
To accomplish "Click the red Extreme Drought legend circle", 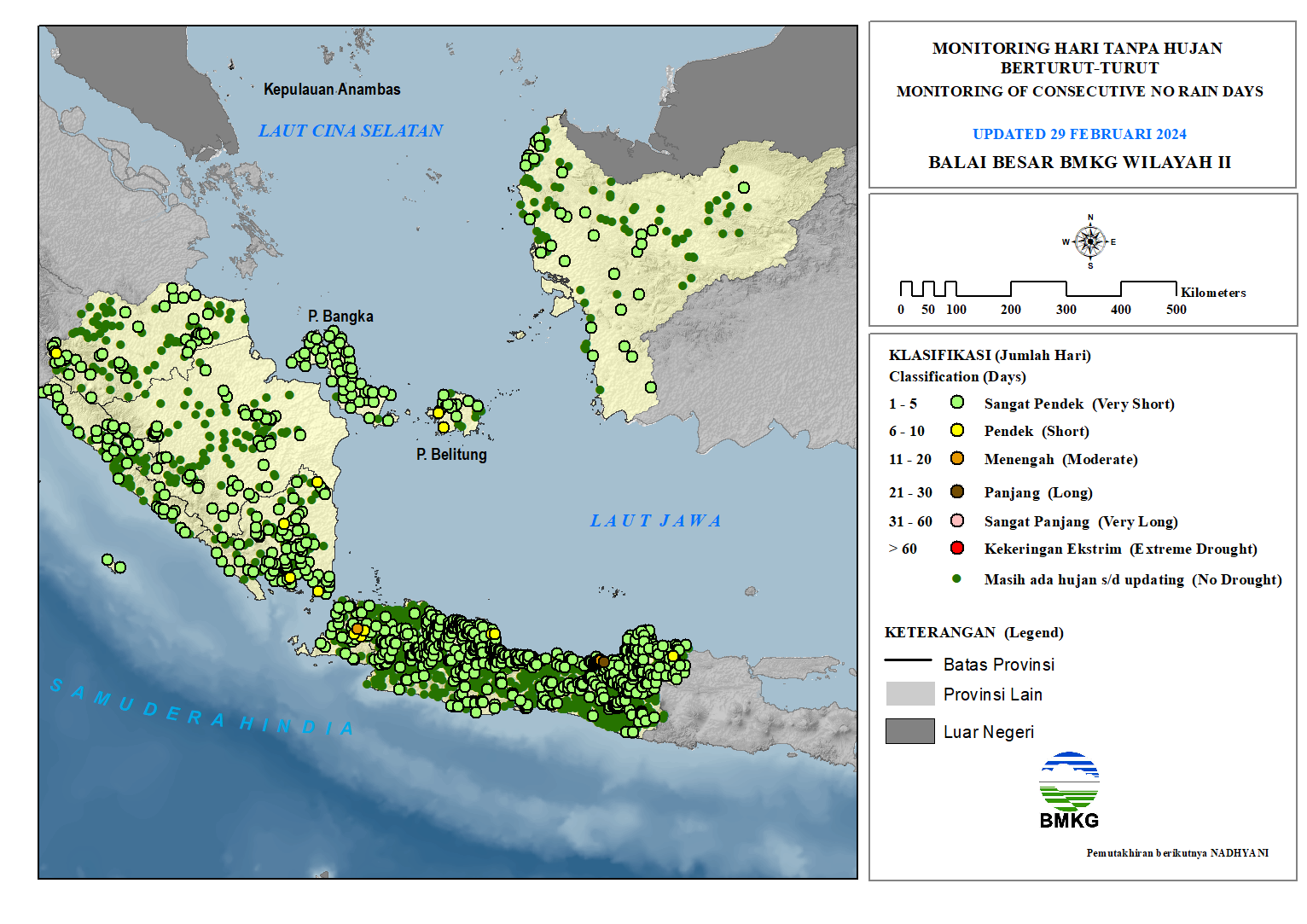I will point(957,548).
